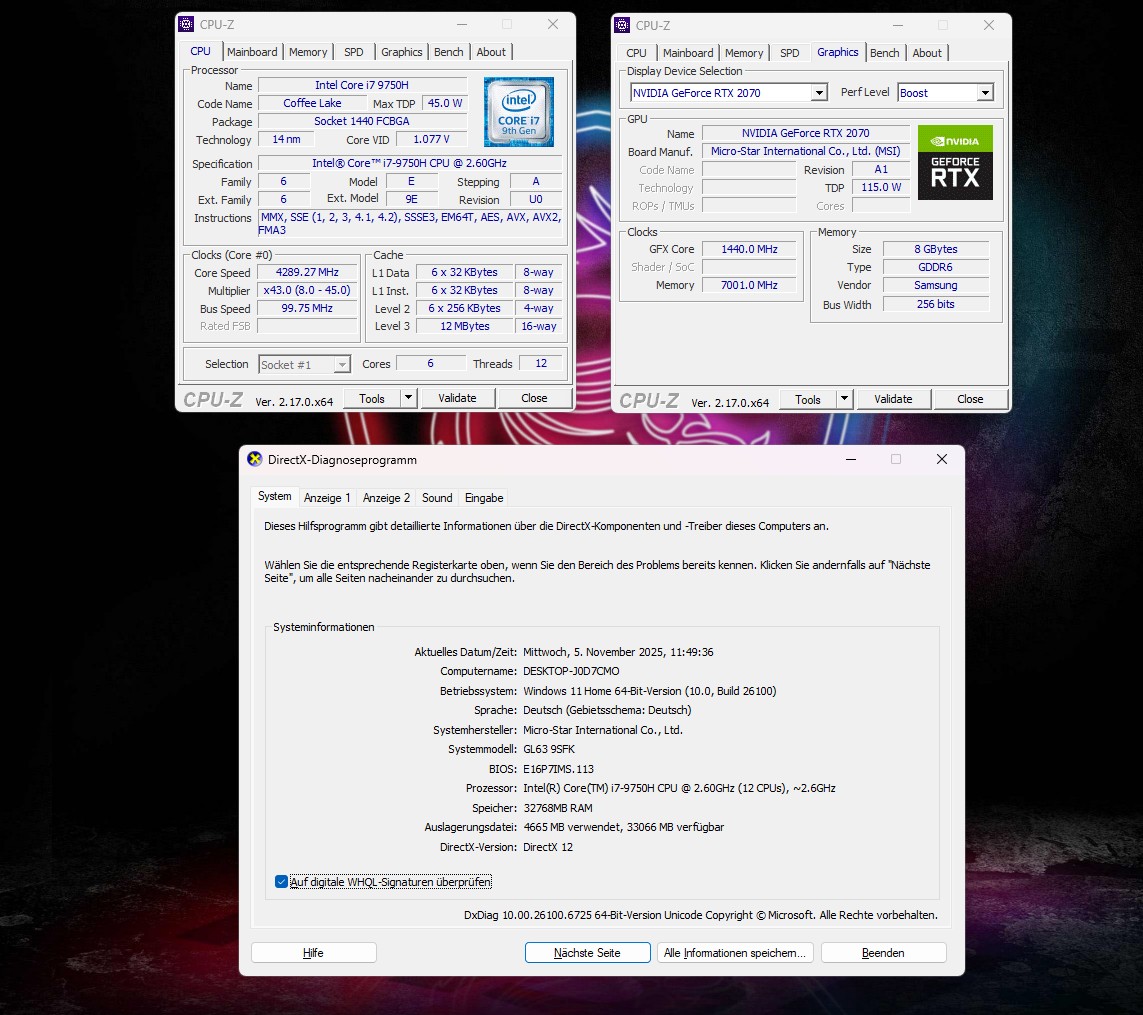The width and height of the screenshot is (1143, 1015).
Task: Open the Display Device Selection dropdown
Action: coord(819,93)
